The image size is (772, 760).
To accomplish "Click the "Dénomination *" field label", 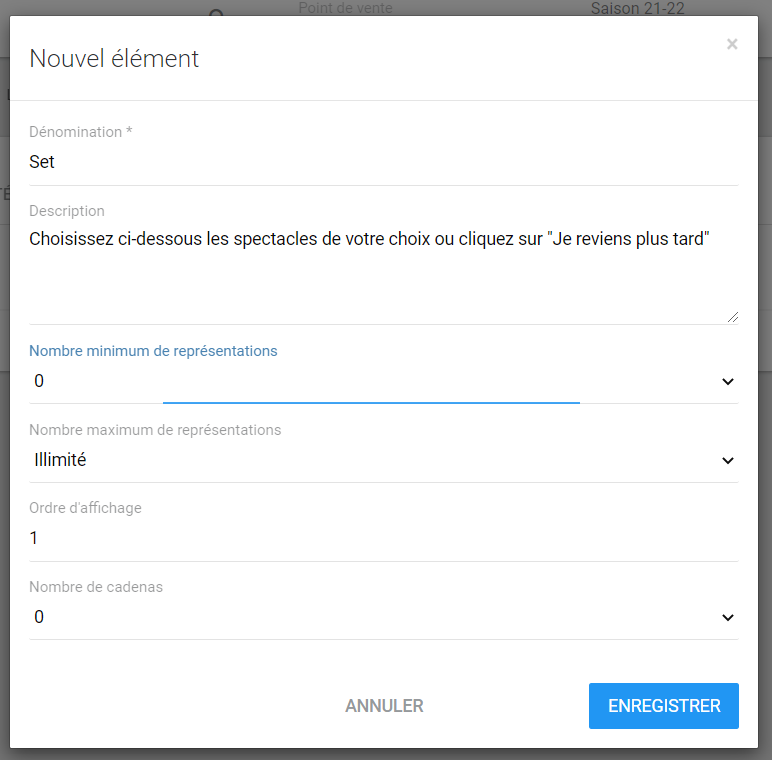I will click(81, 132).
